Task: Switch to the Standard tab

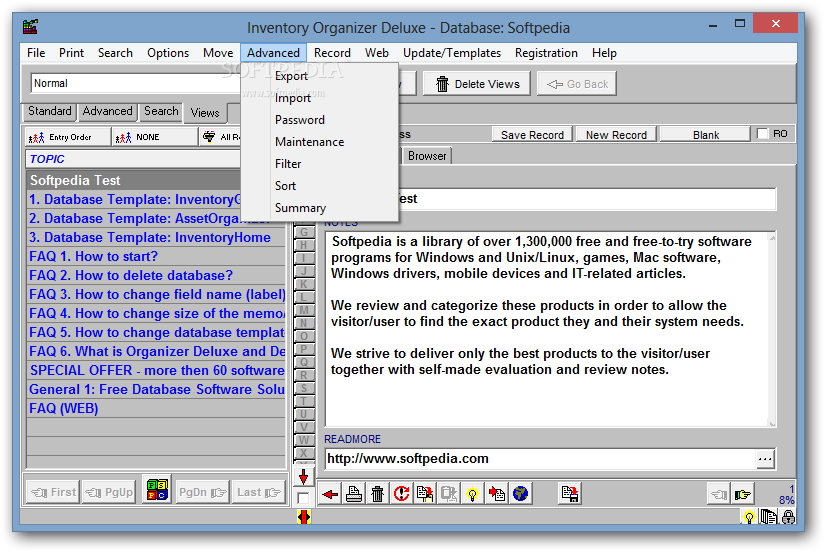Action: pyautogui.click(x=49, y=112)
